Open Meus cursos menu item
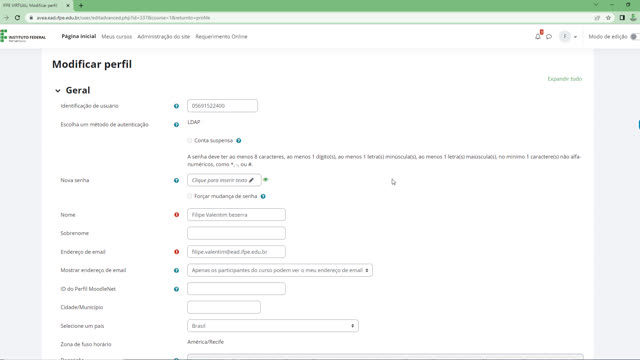Image resolution: width=640 pixels, height=360 pixels. click(117, 37)
